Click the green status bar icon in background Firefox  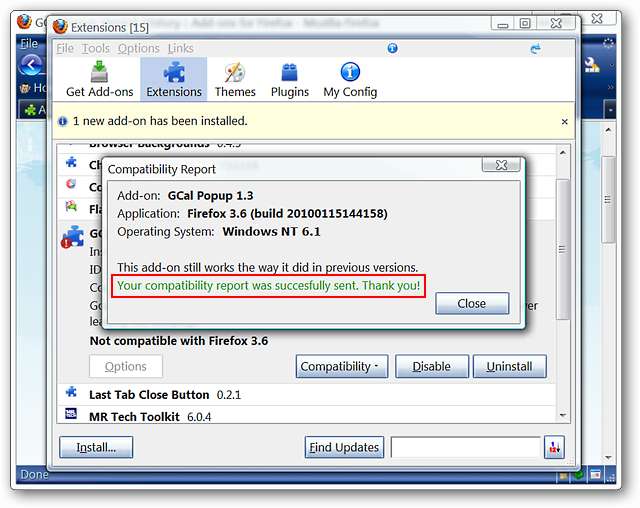click(x=578, y=475)
